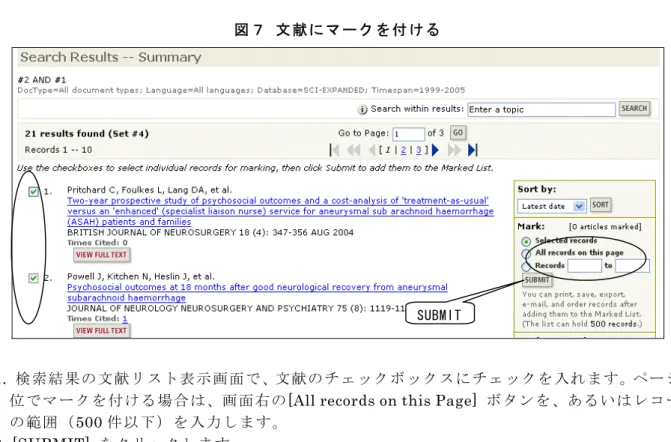Click 'Records 1 -- 10' text
This screenshot has width=671, height=442.
coord(58,150)
